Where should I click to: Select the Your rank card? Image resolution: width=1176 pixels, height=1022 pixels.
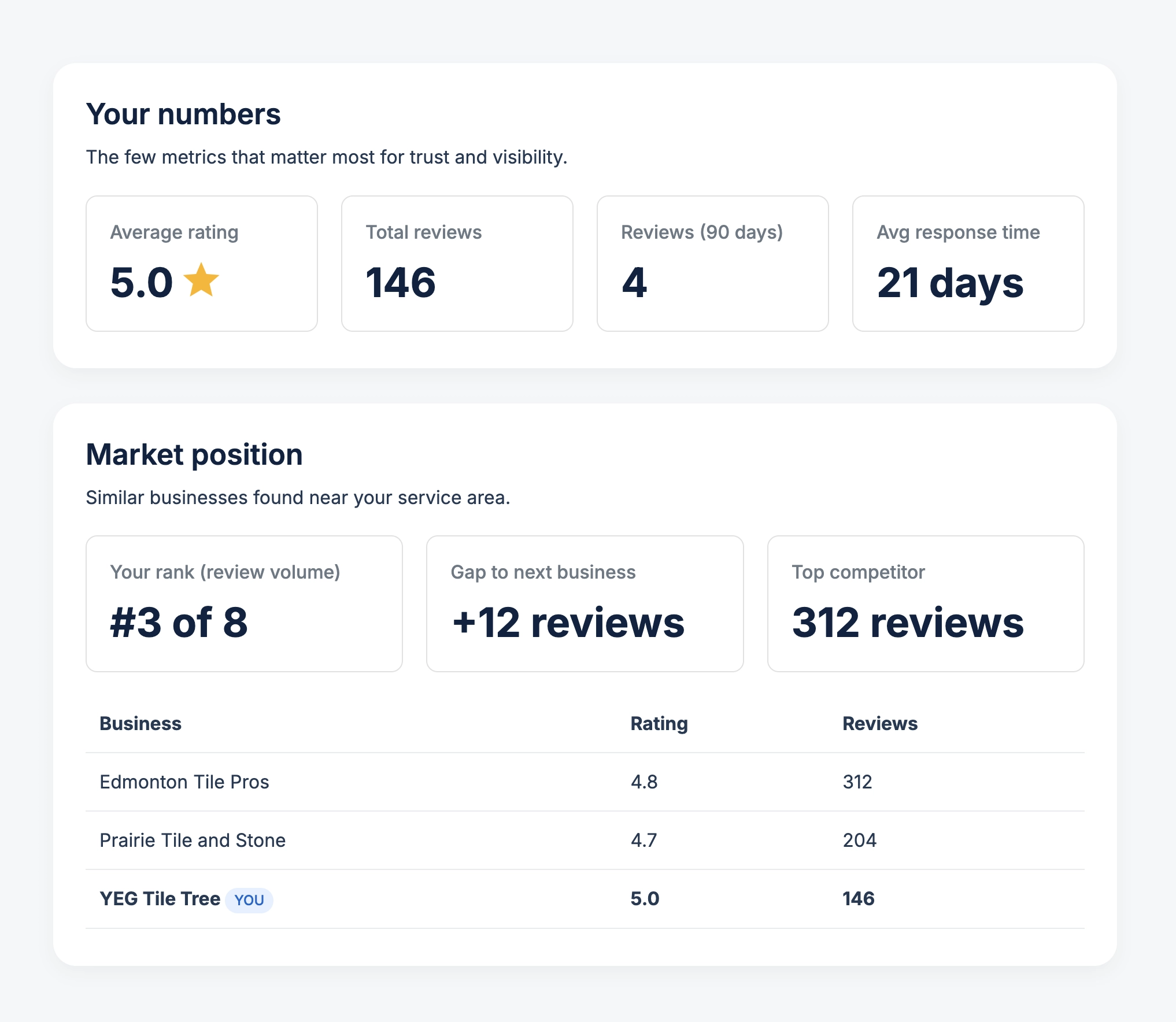[x=244, y=603]
